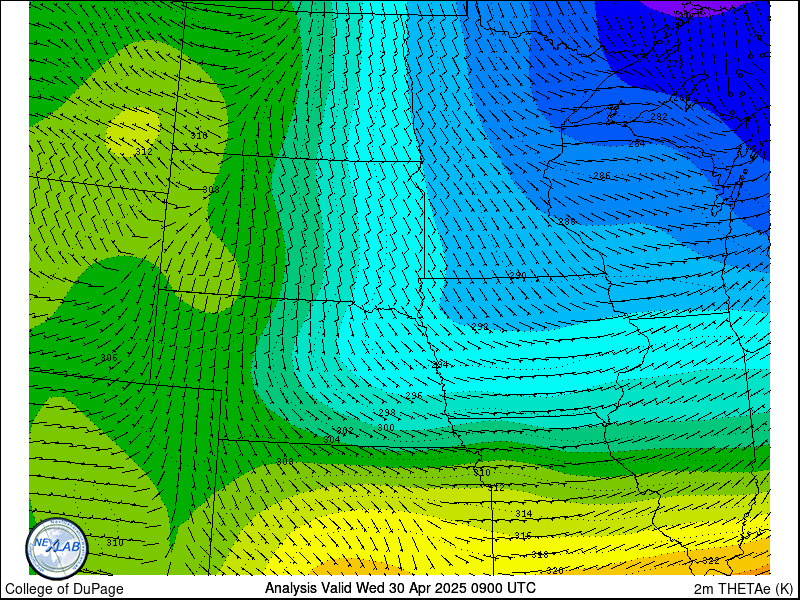Click the 316 contour label
This screenshot has width=800, height=600.
point(523,535)
